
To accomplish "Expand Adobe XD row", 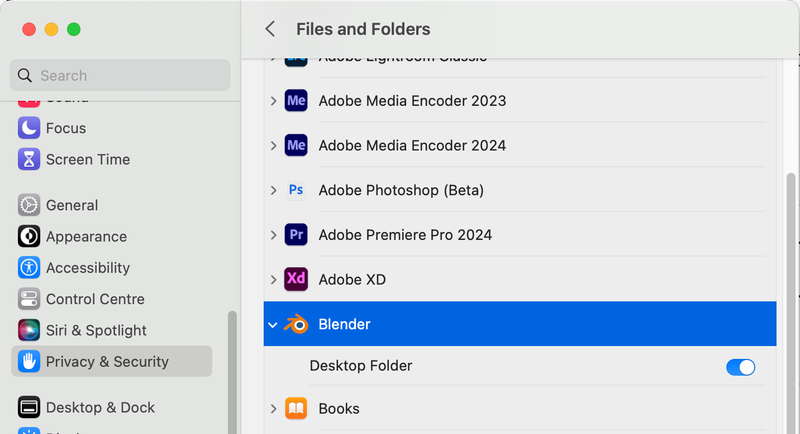I will pyautogui.click(x=273, y=279).
